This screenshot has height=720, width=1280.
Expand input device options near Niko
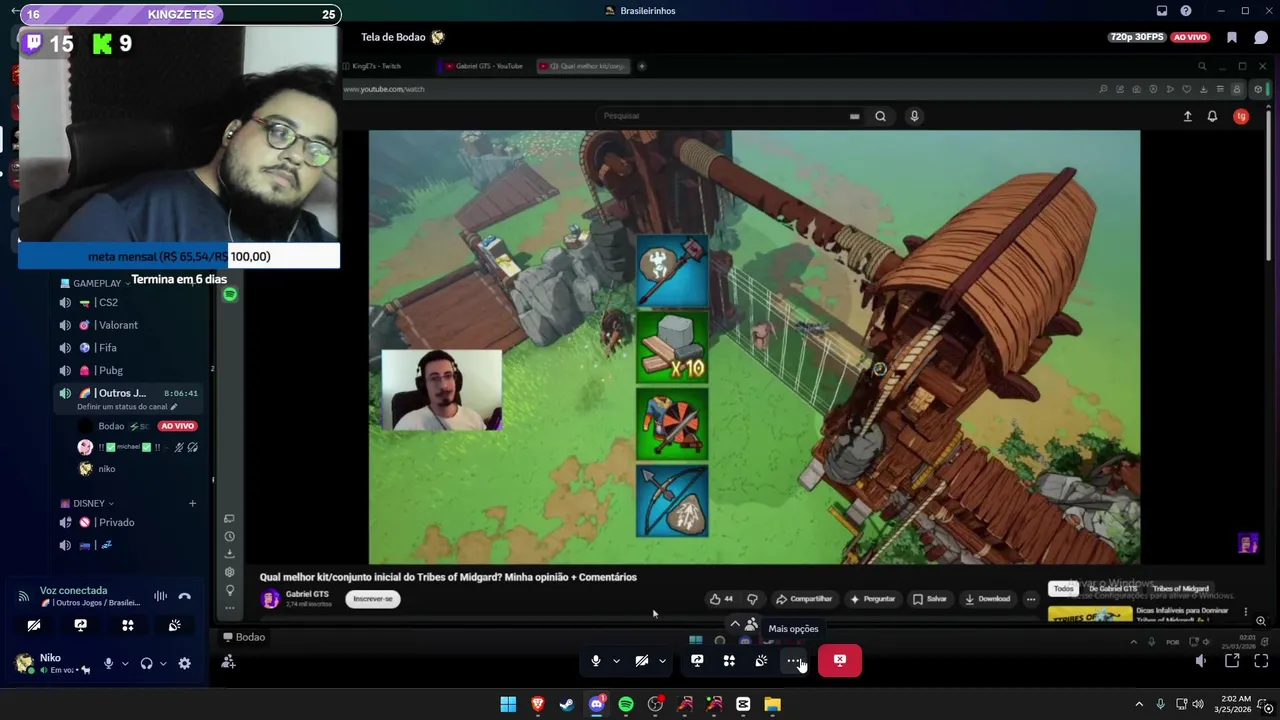(x=124, y=663)
